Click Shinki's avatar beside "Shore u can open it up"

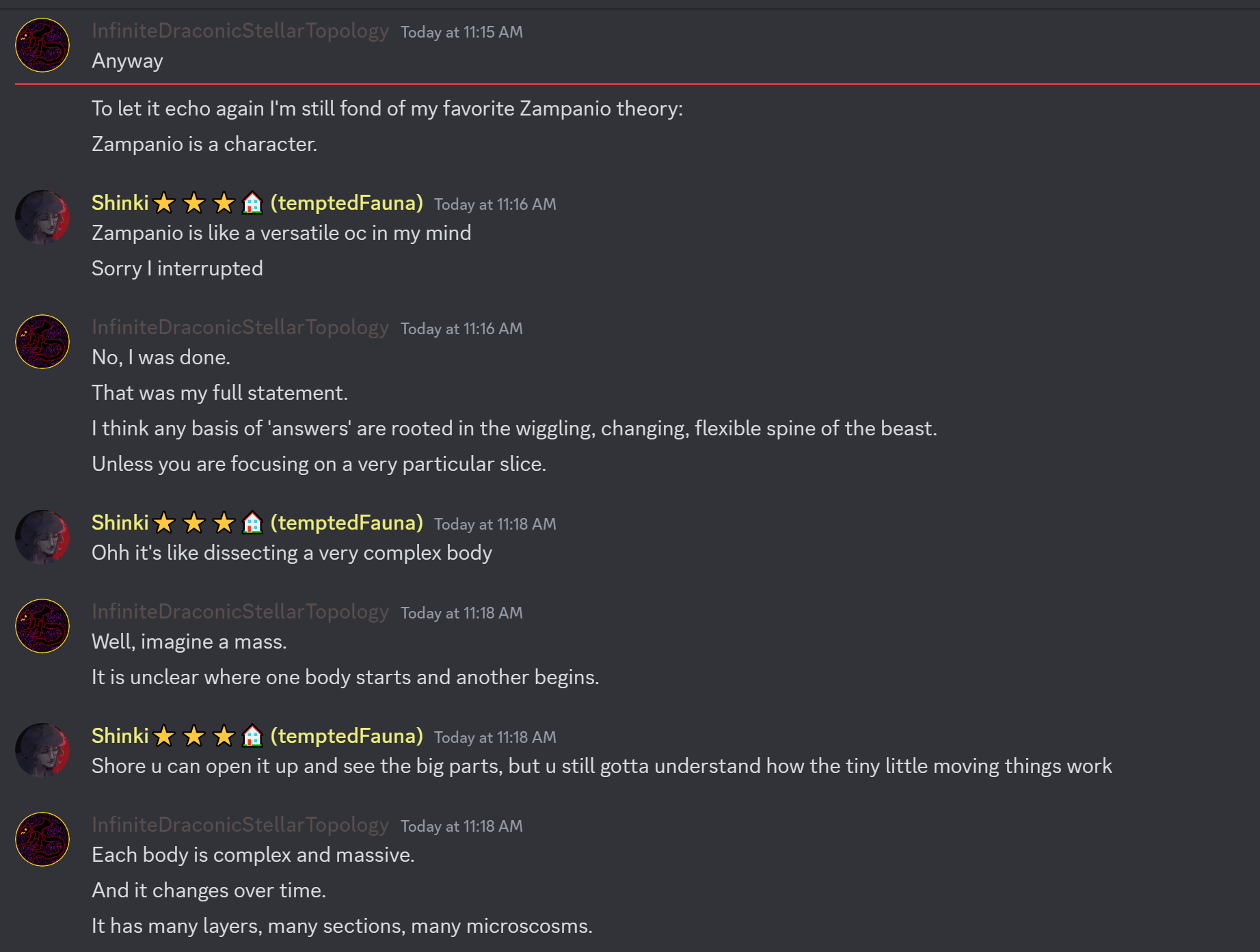pos(42,750)
